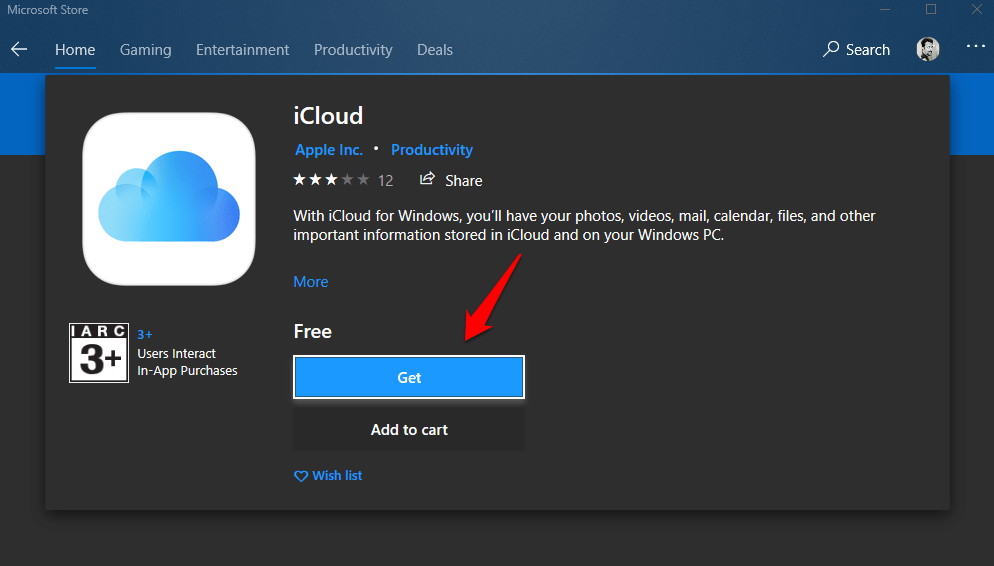Open Productivity category link under iCloud title
Screen dimensions: 994x566
(x=431, y=150)
